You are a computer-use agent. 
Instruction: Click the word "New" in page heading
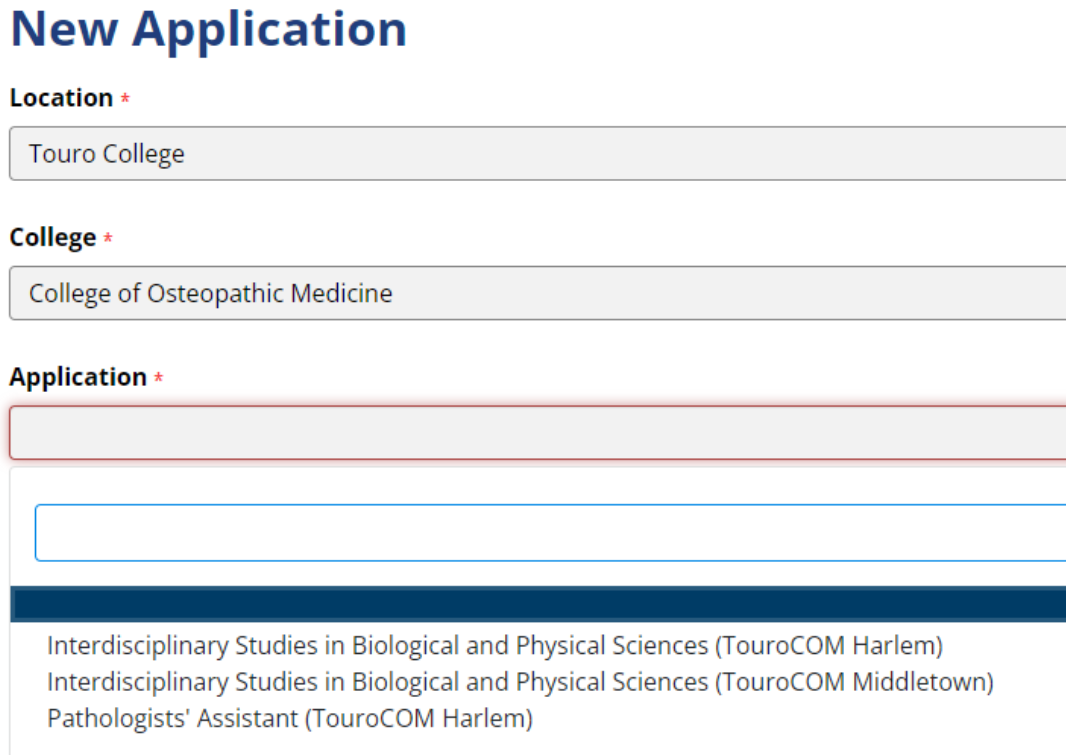(64, 29)
